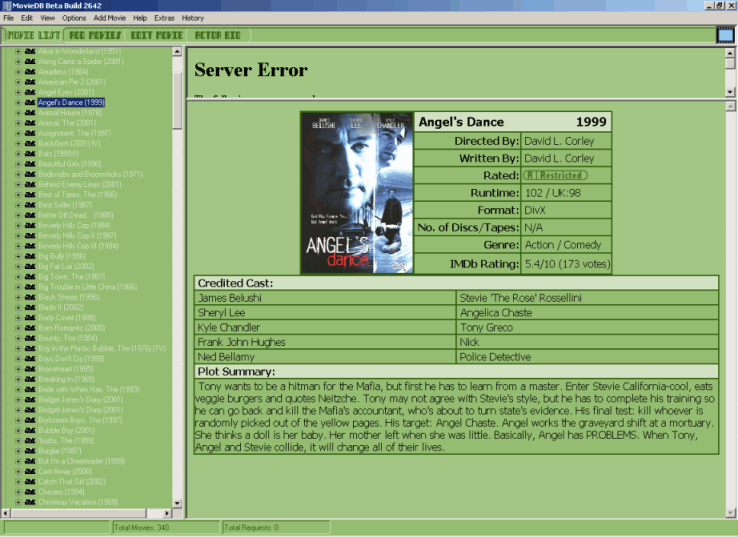Click the movie icon beside American Pie 2 (2001)
Screen dimensions: 738x538
30,82
